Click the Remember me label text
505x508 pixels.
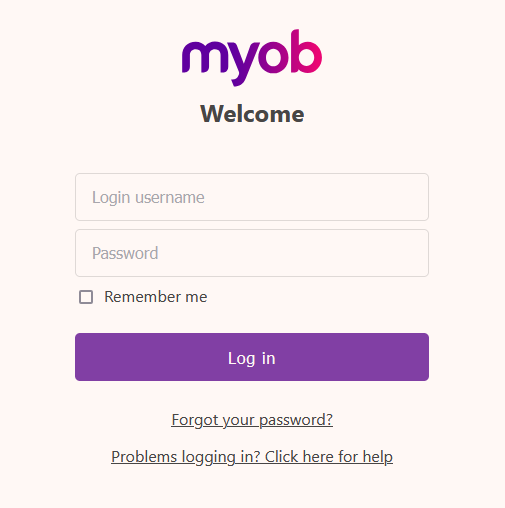point(156,297)
